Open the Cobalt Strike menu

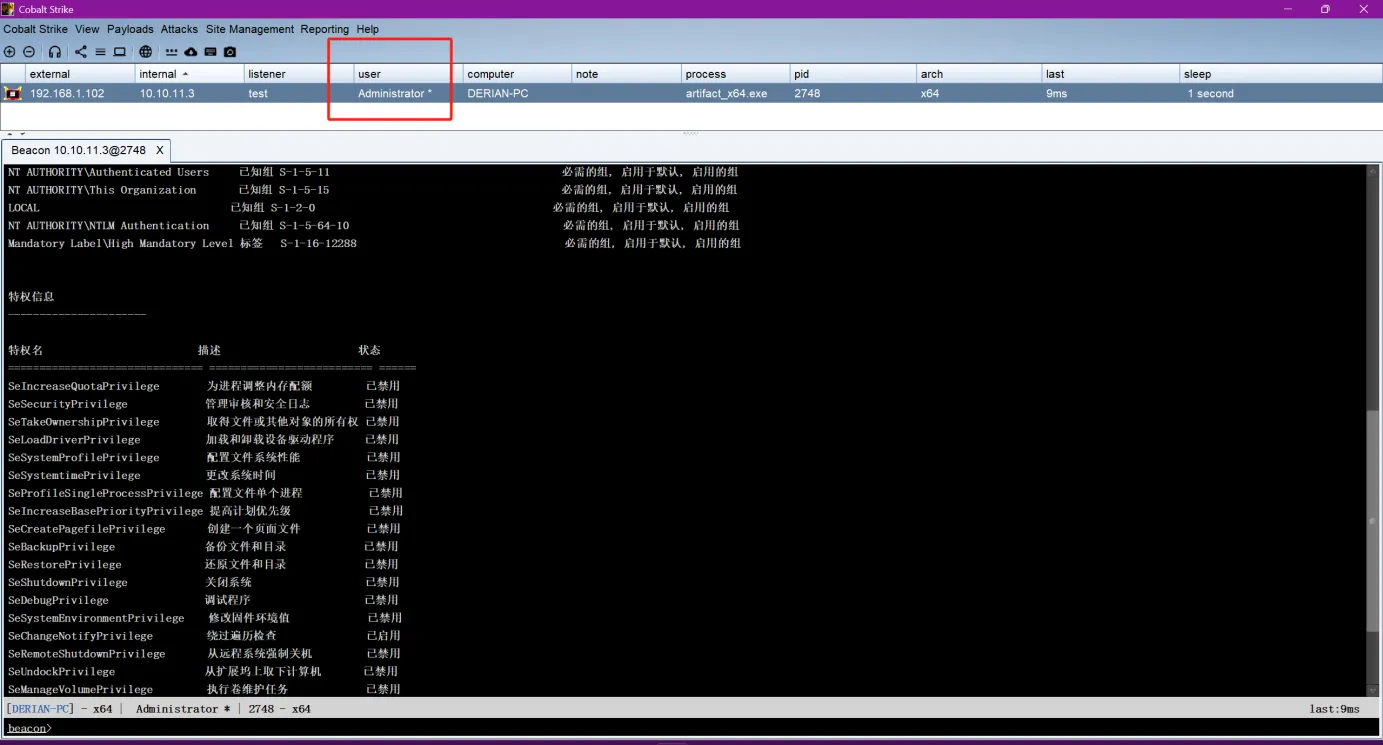pyautogui.click(x=35, y=29)
